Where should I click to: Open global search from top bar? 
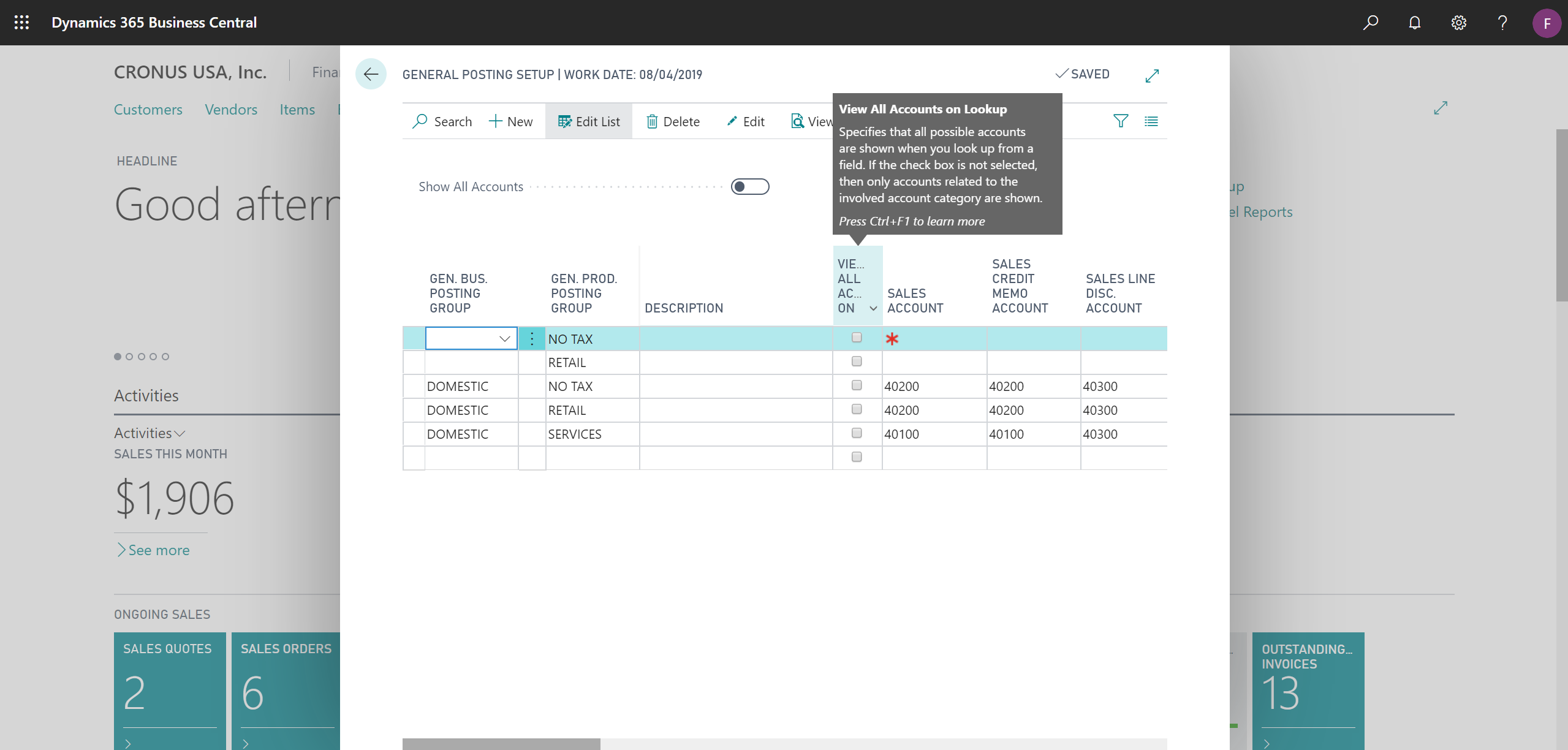coord(1370,23)
